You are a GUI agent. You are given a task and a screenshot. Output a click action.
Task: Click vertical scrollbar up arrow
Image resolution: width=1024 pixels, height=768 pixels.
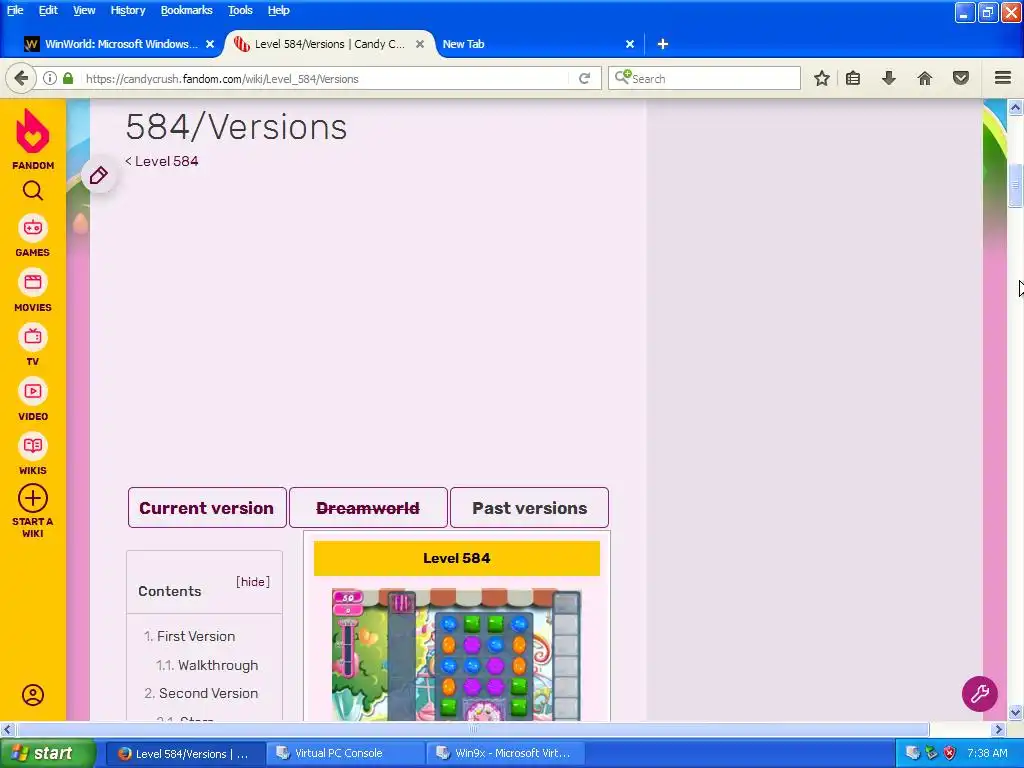[1016, 107]
